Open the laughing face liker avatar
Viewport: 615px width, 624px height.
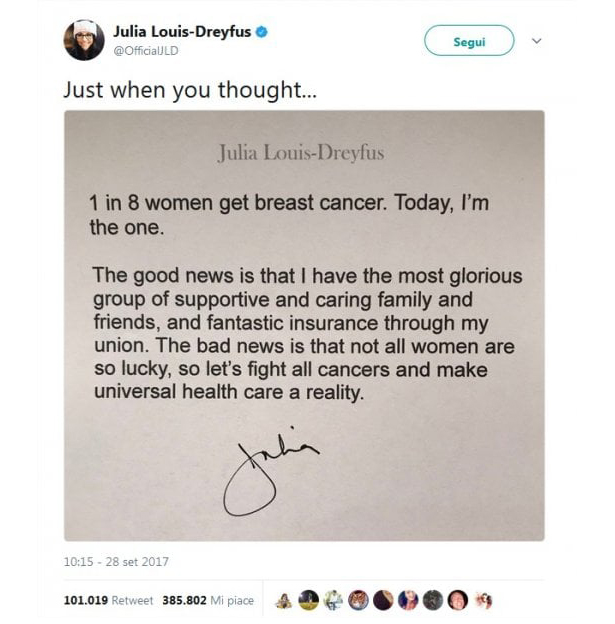pyautogui.click(x=458, y=600)
